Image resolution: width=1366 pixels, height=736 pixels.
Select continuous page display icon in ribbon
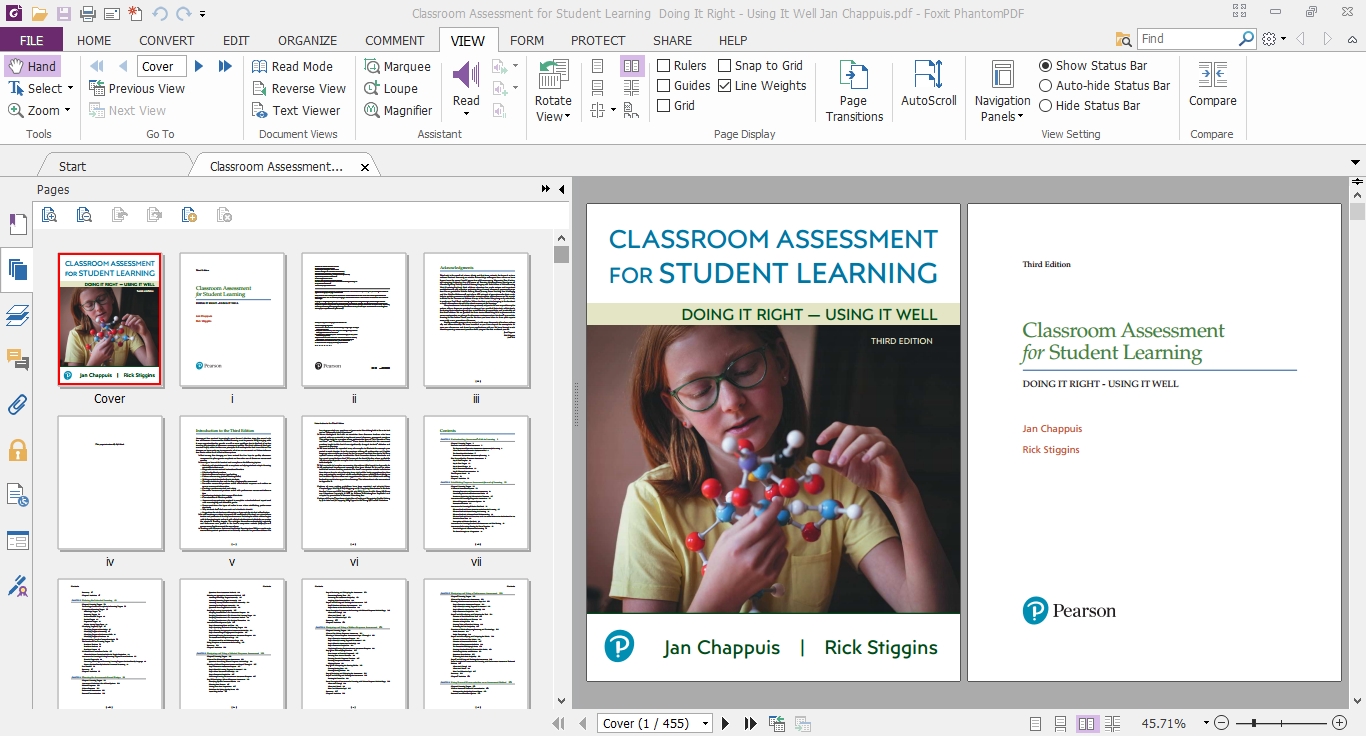pyautogui.click(x=598, y=88)
